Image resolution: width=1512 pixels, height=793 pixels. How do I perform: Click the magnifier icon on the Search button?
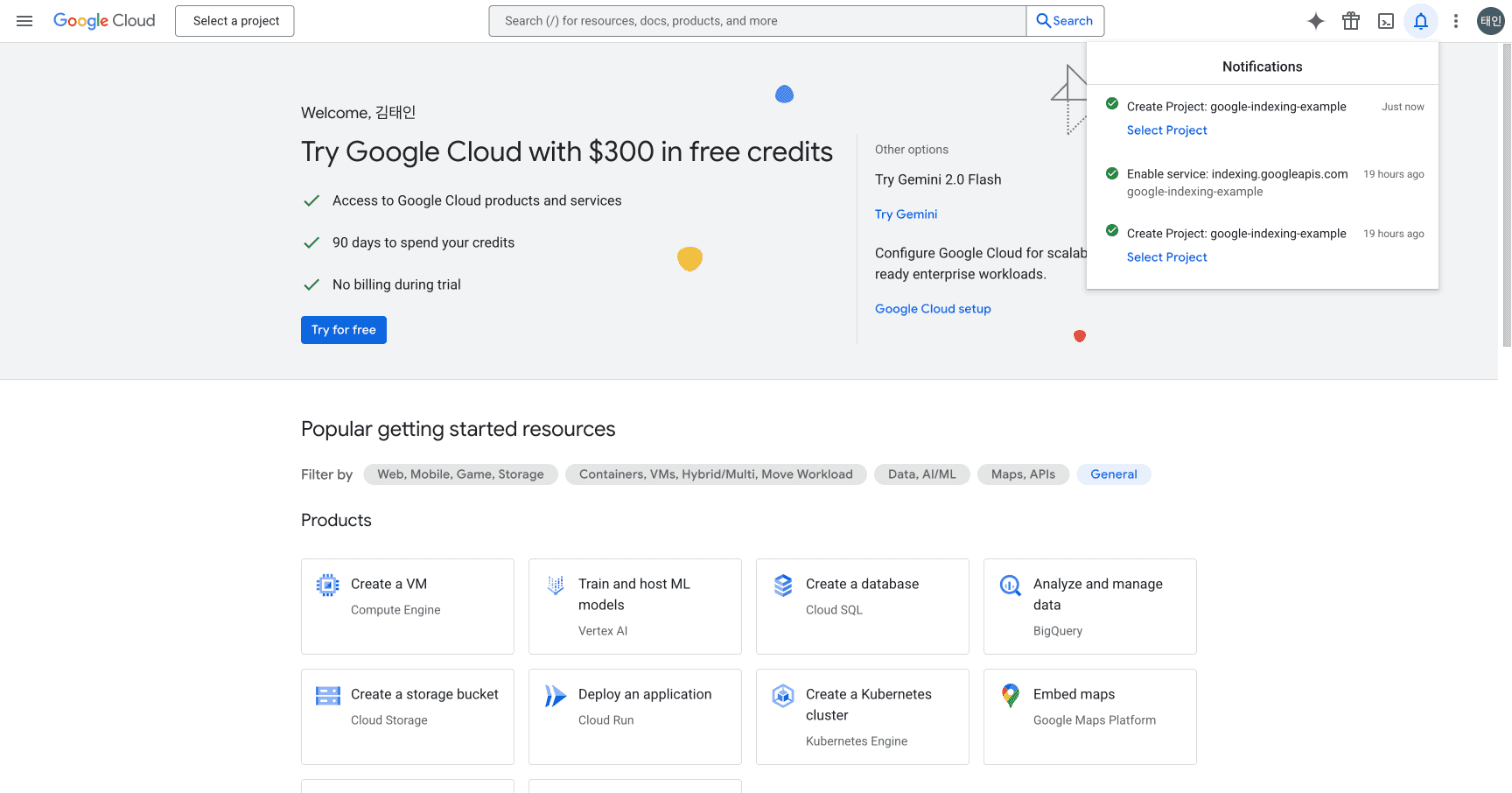click(1044, 21)
